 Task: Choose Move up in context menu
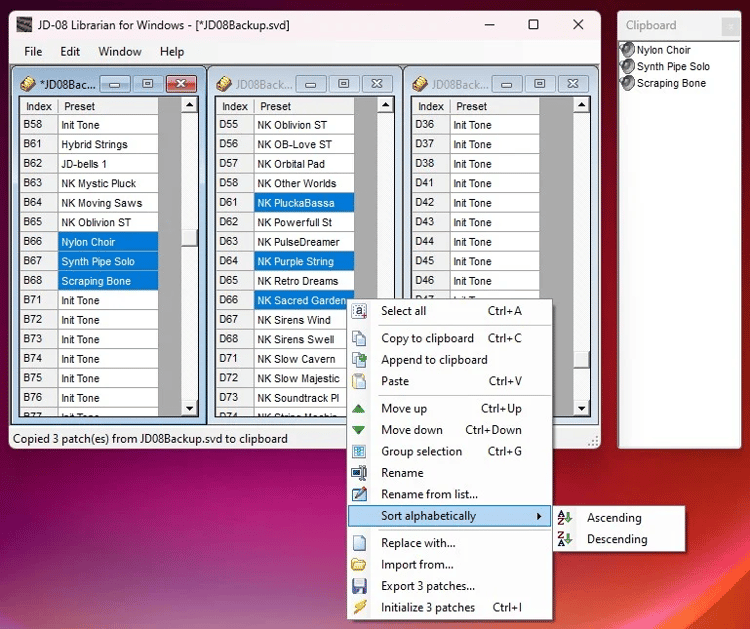(450, 408)
